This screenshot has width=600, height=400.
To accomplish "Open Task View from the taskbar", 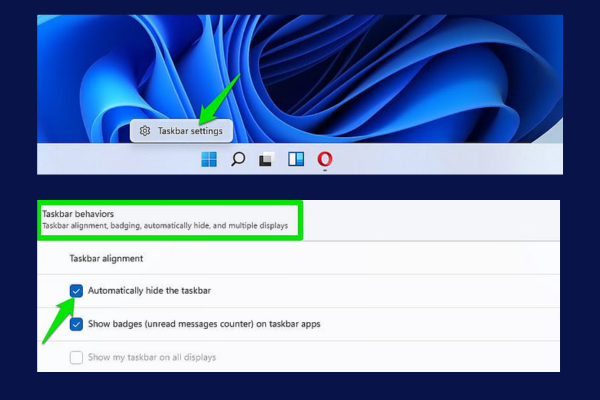I will click(267, 159).
